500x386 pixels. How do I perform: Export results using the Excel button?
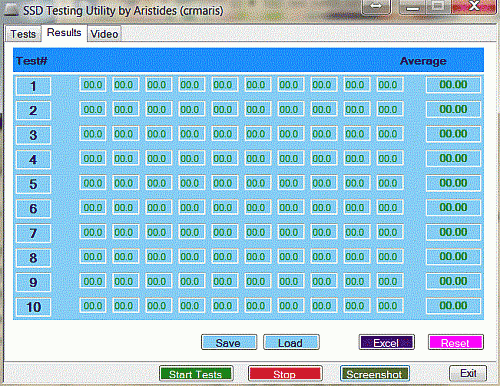[387, 342]
